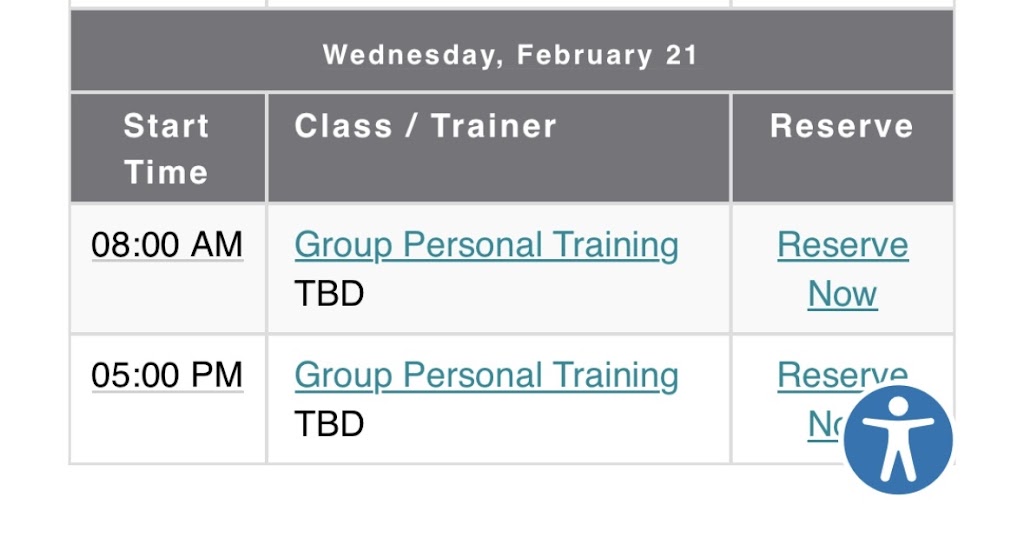Screen dimensions: 1024x558
Task: Click the Wednesday, February 21 date header
Action: (510, 54)
